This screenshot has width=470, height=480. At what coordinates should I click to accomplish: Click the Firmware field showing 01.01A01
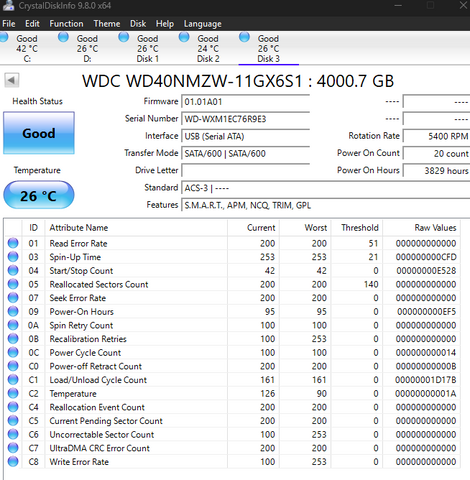tap(245, 102)
